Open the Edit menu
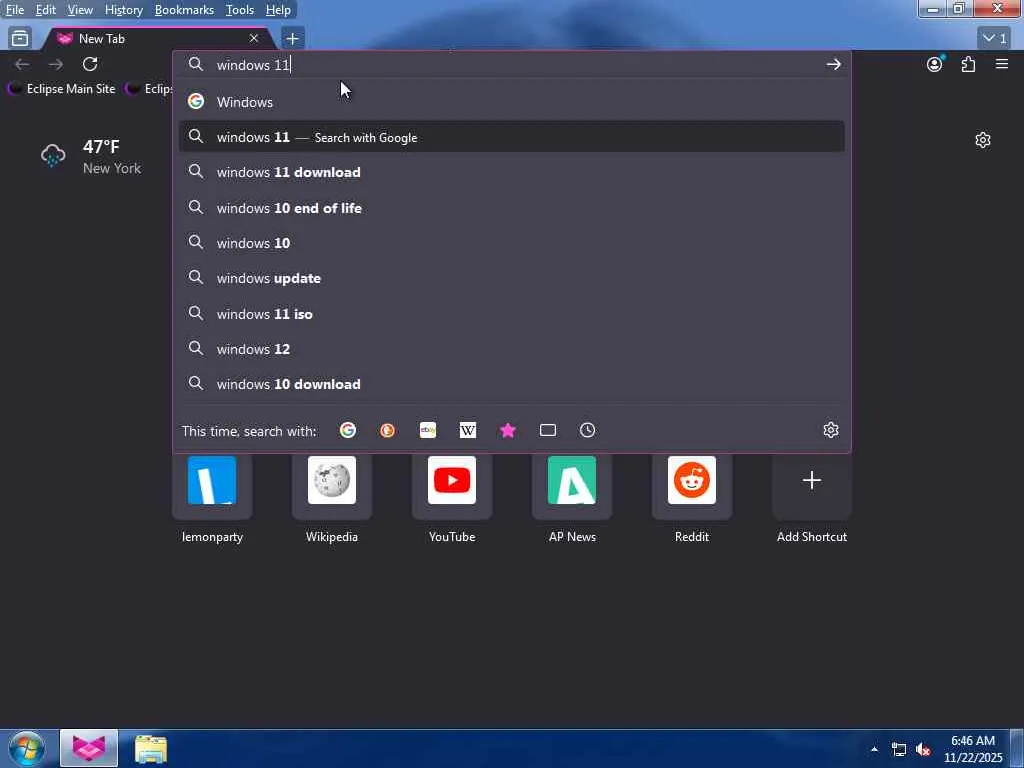Viewport: 1024px width, 768px height. 45,10
